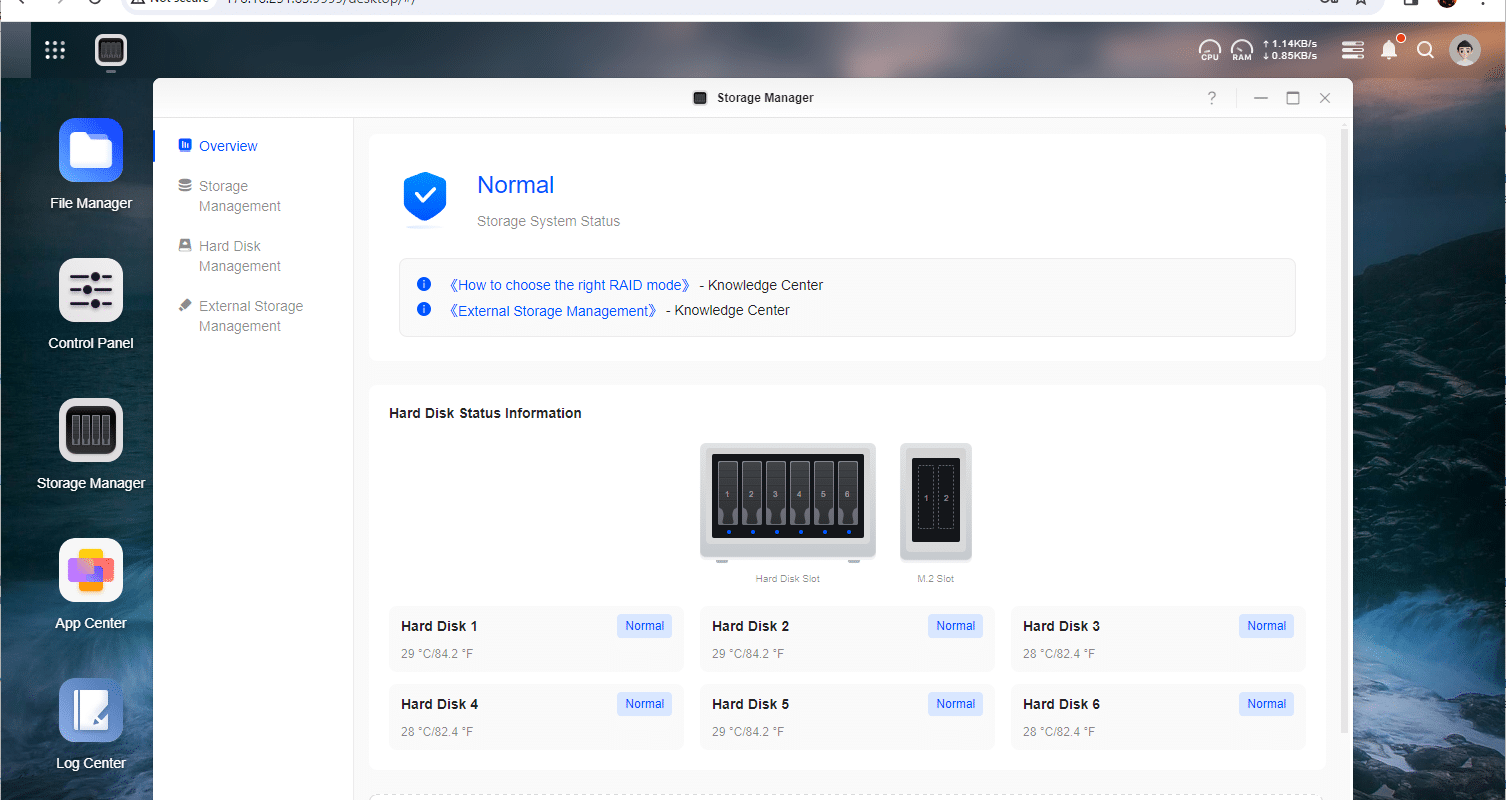Click Normal badge of Hard Disk 5

coord(955,704)
